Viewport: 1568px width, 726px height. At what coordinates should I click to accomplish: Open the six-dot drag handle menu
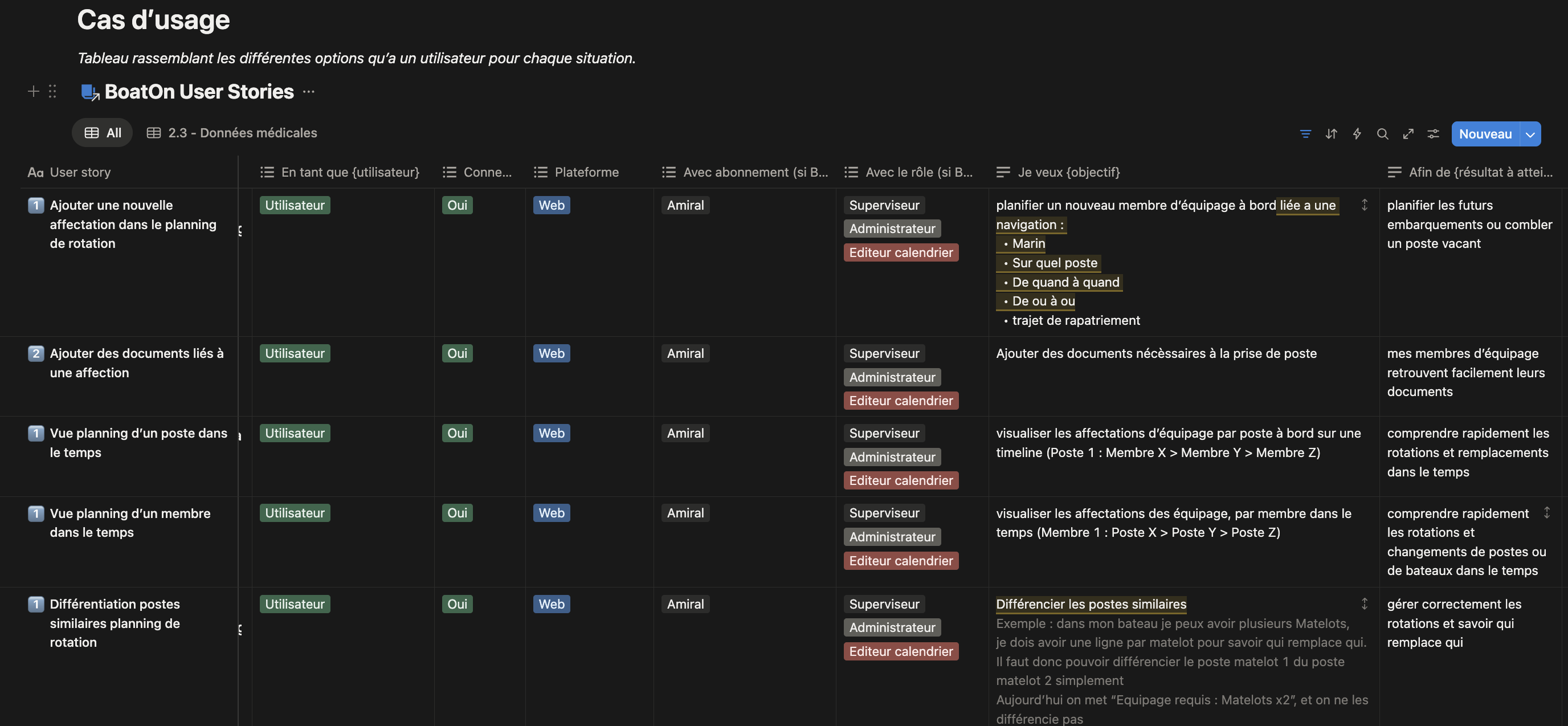click(x=52, y=91)
